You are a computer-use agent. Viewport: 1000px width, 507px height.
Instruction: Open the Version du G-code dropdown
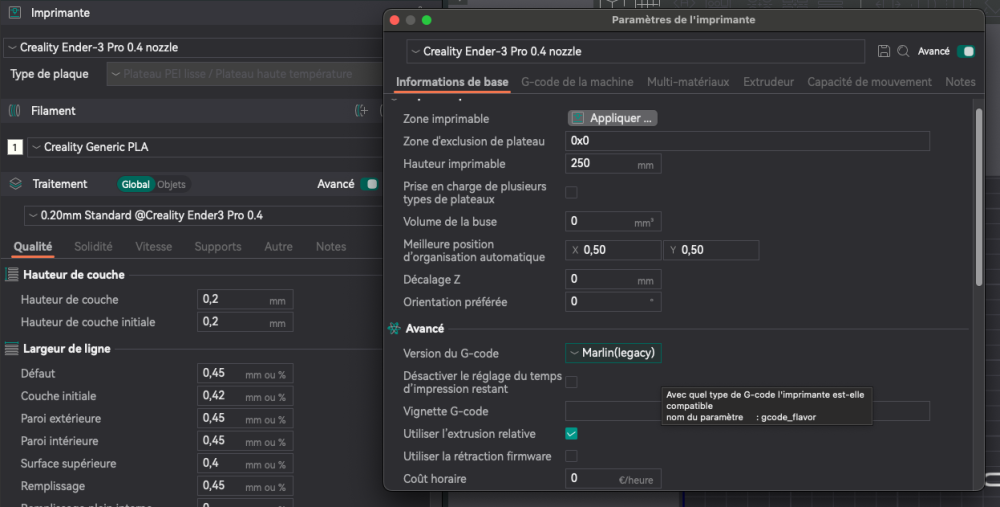(x=613, y=353)
